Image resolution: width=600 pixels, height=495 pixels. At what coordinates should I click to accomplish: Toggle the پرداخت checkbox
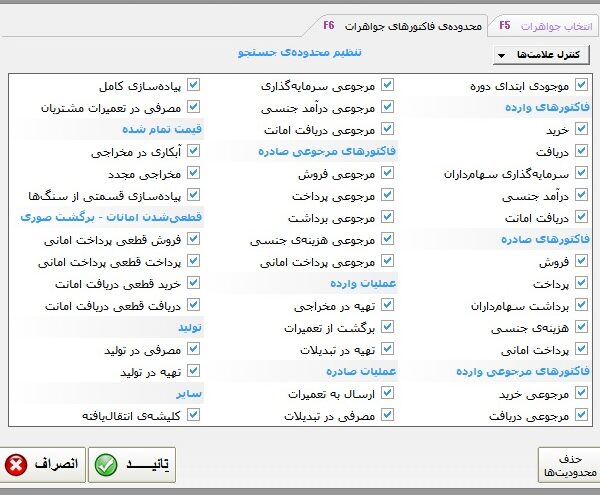[581, 283]
